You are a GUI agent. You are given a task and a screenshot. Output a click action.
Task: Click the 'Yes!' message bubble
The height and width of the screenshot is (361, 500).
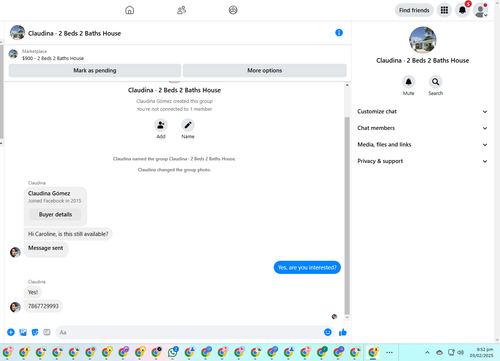tap(33, 292)
